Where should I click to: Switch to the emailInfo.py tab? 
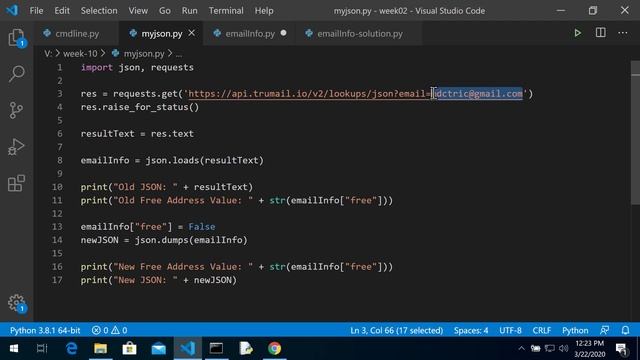click(x=249, y=33)
